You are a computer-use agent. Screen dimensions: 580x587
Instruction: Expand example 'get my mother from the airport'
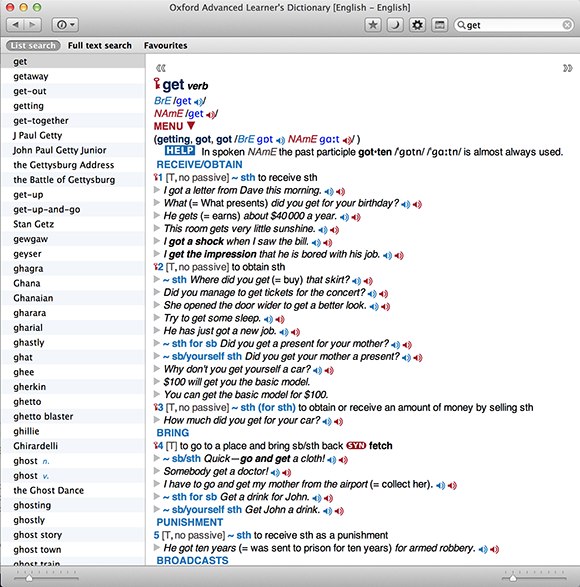click(x=157, y=484)
